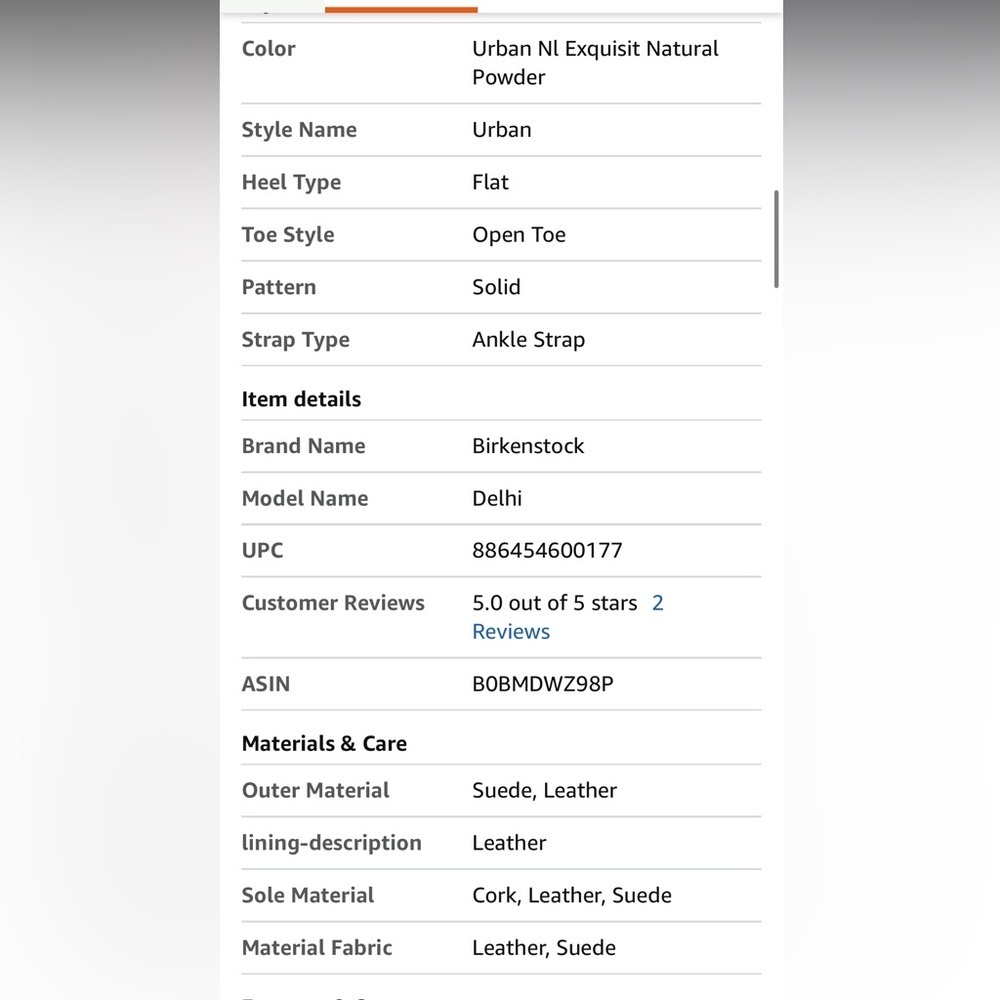Click the 5.0 out of 5 stars rating
This screenshot has width=1000, height=1000.
point(554,603)
